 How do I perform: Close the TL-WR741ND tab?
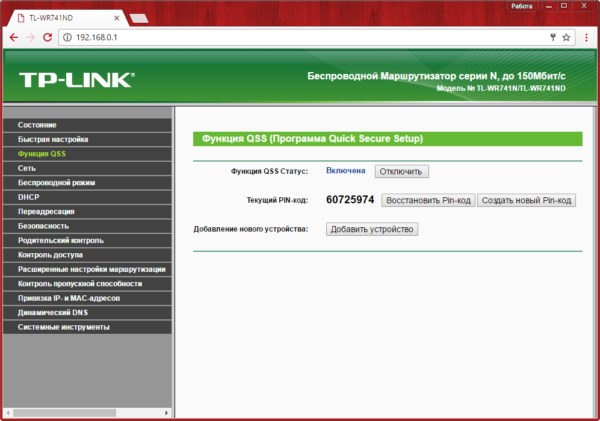[x=117, y=18]
